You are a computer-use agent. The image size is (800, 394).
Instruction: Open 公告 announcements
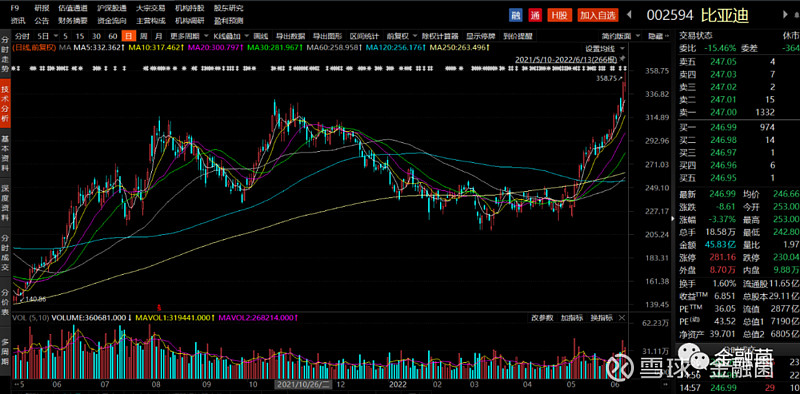(42, 21)
